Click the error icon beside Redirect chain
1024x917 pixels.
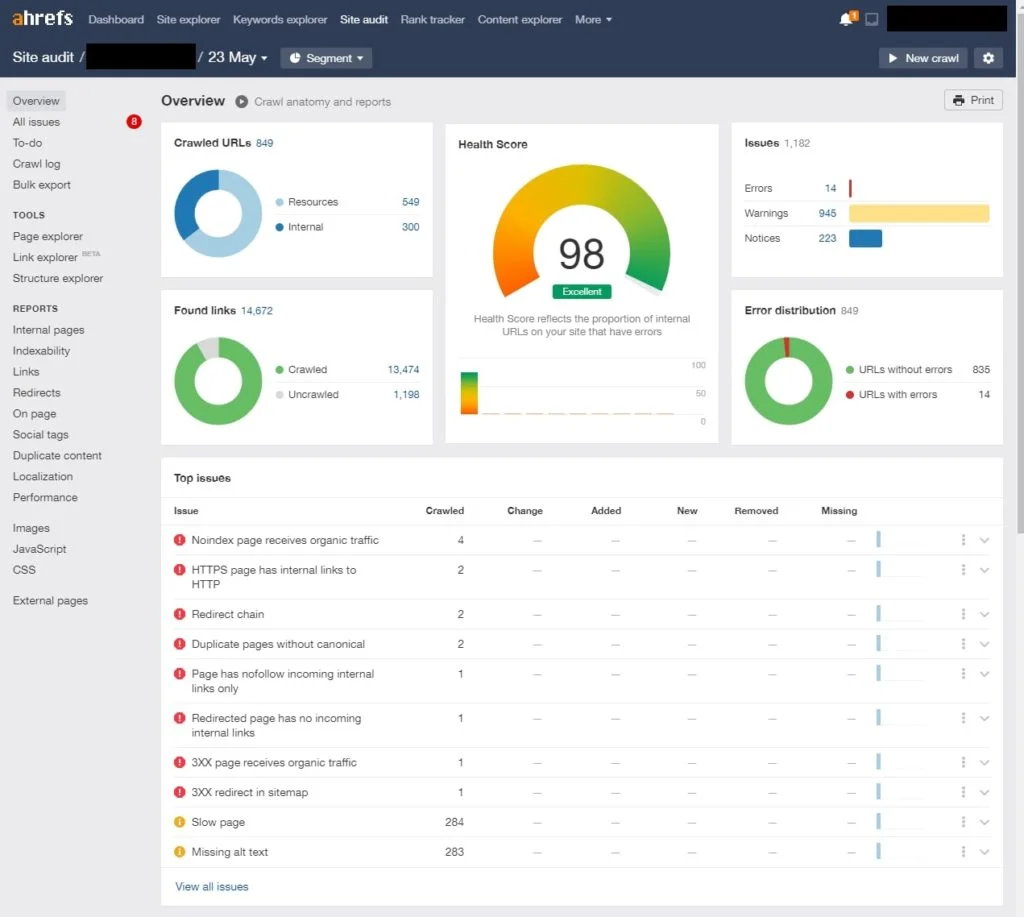(x=180, y=614)
